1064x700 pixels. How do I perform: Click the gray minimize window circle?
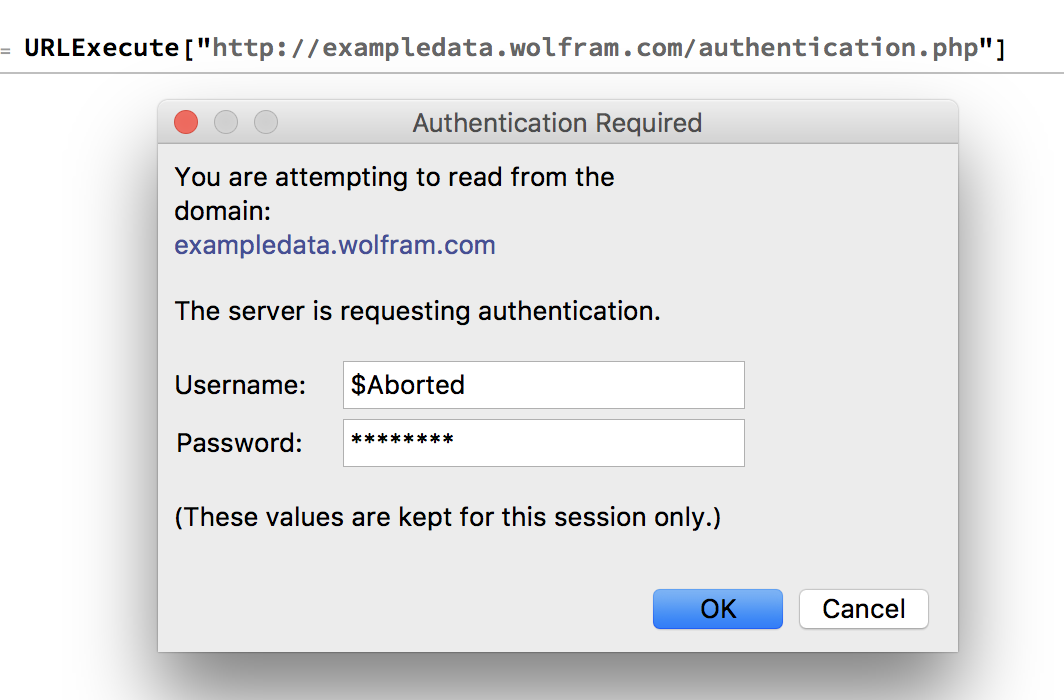[226, 122]
